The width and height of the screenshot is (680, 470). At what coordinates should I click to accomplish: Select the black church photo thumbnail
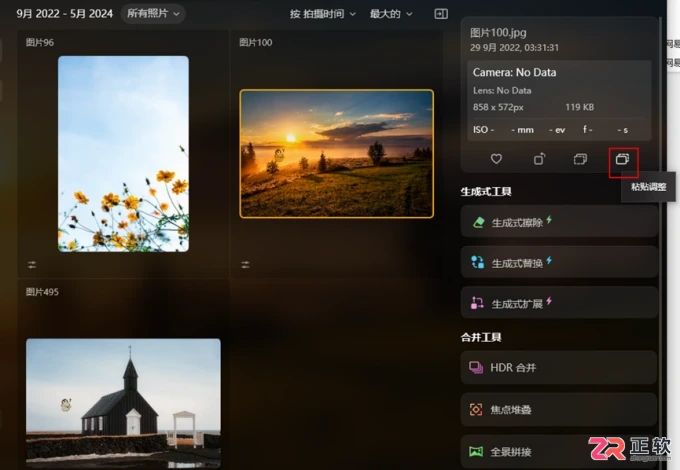click(123, 403)
